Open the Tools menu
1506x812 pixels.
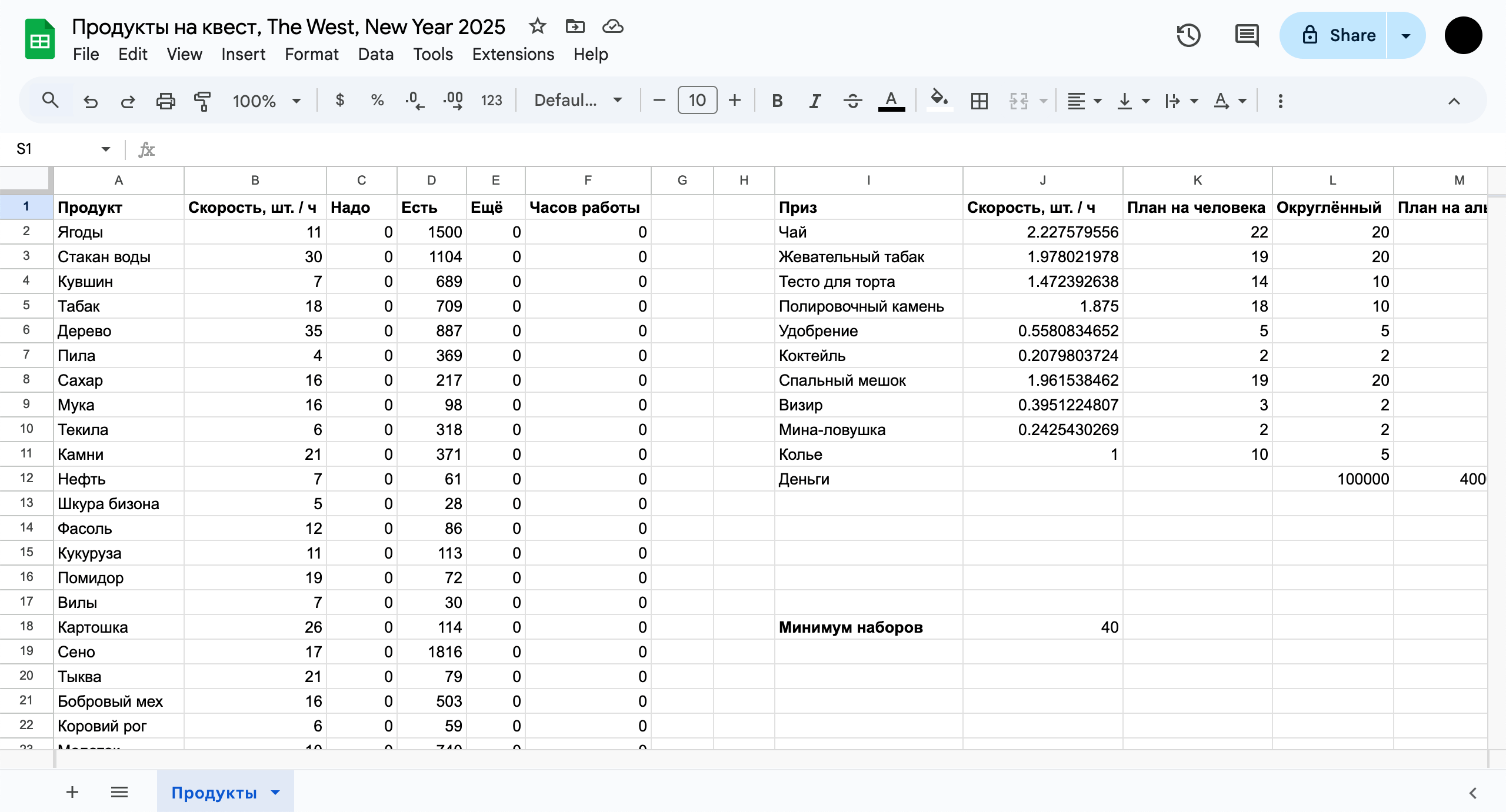click(x=432, y=54)
